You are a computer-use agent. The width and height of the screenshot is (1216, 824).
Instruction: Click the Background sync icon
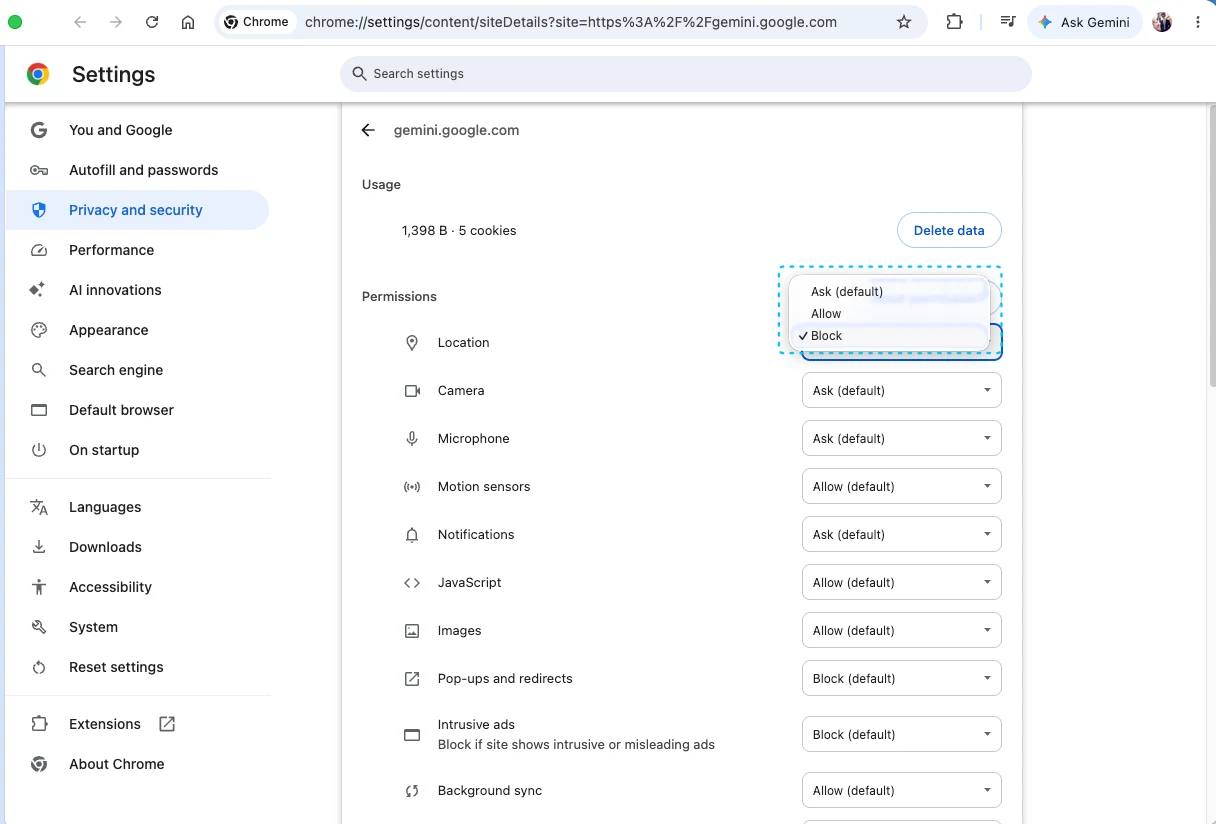pyautogui.click(x=412, y=791)
